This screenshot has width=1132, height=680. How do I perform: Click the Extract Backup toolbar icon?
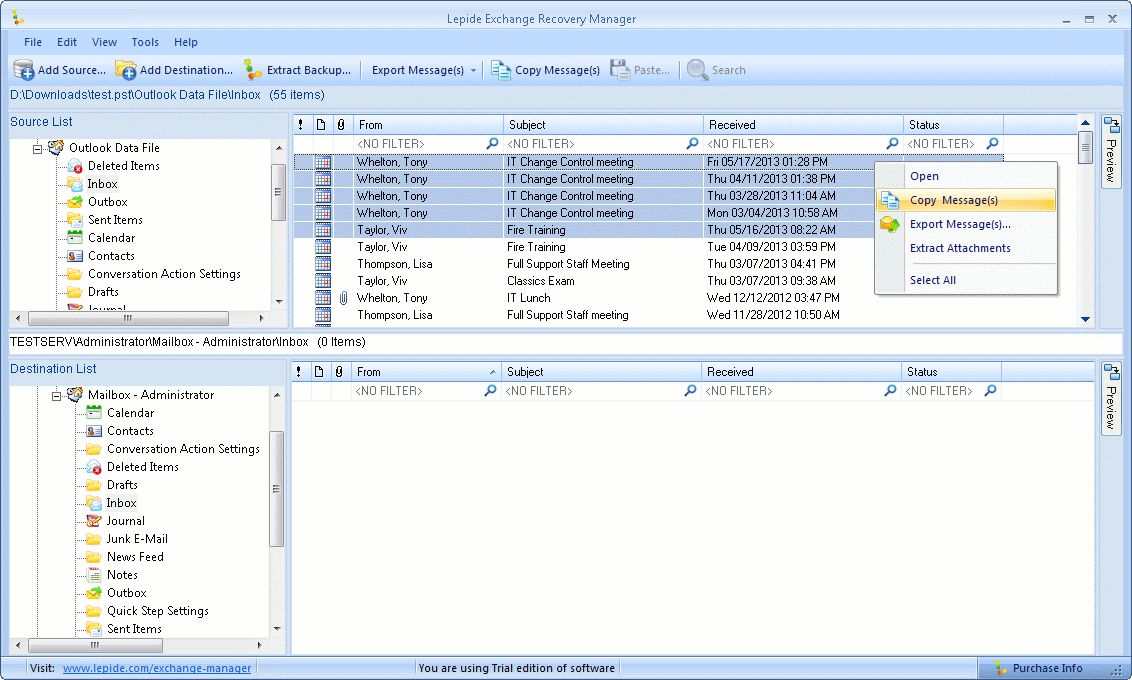tap(252, 70)
